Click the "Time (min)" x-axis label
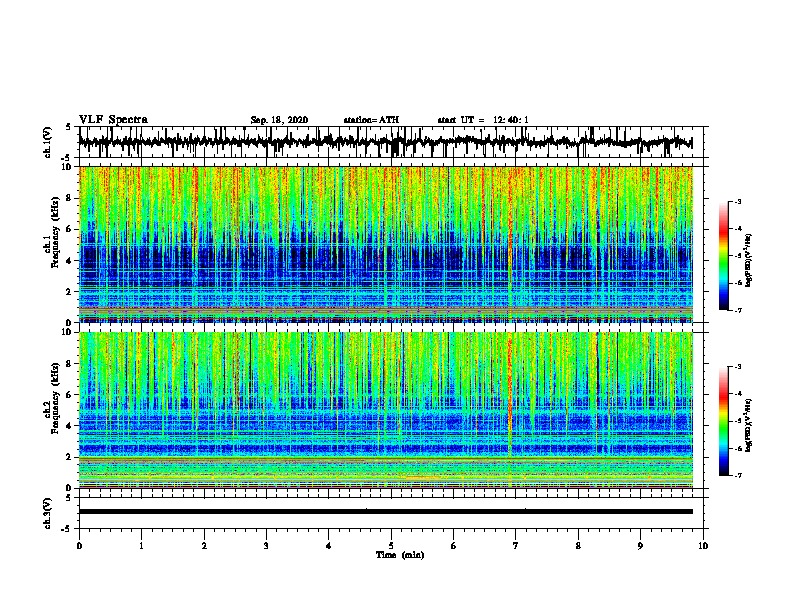 coord(400,555)
